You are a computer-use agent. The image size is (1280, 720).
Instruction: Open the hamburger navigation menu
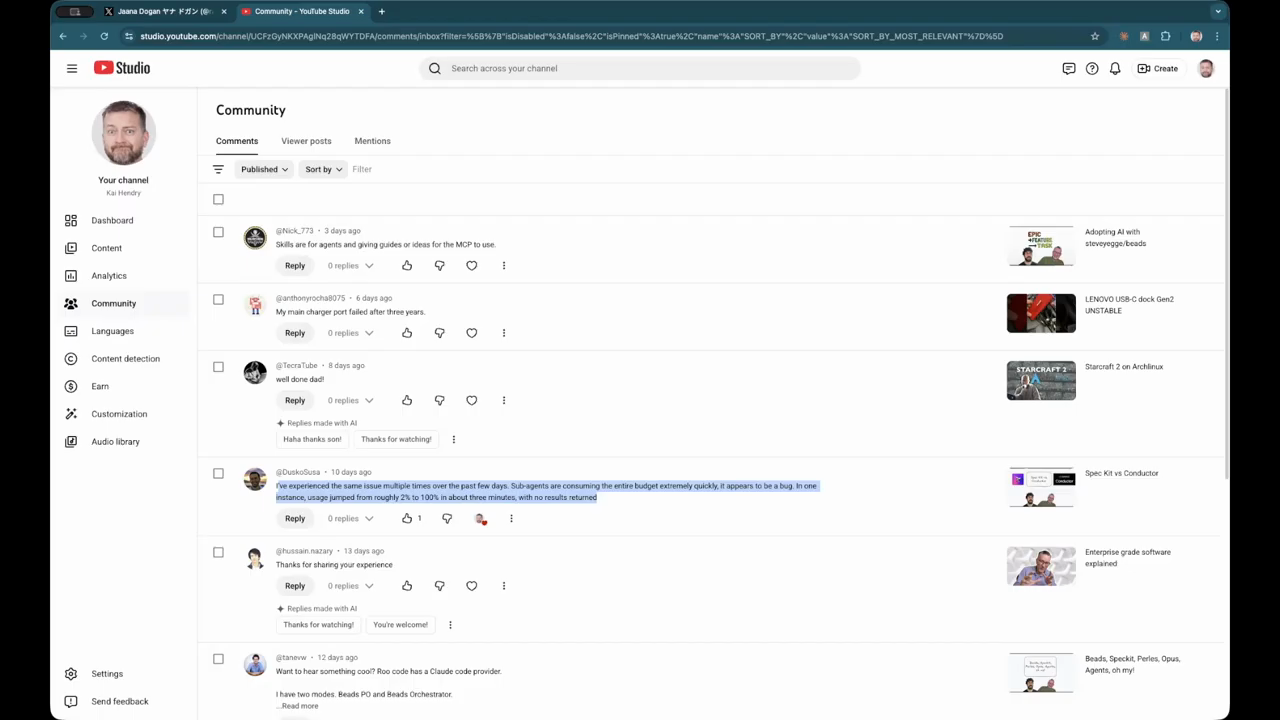pos(72,68)
